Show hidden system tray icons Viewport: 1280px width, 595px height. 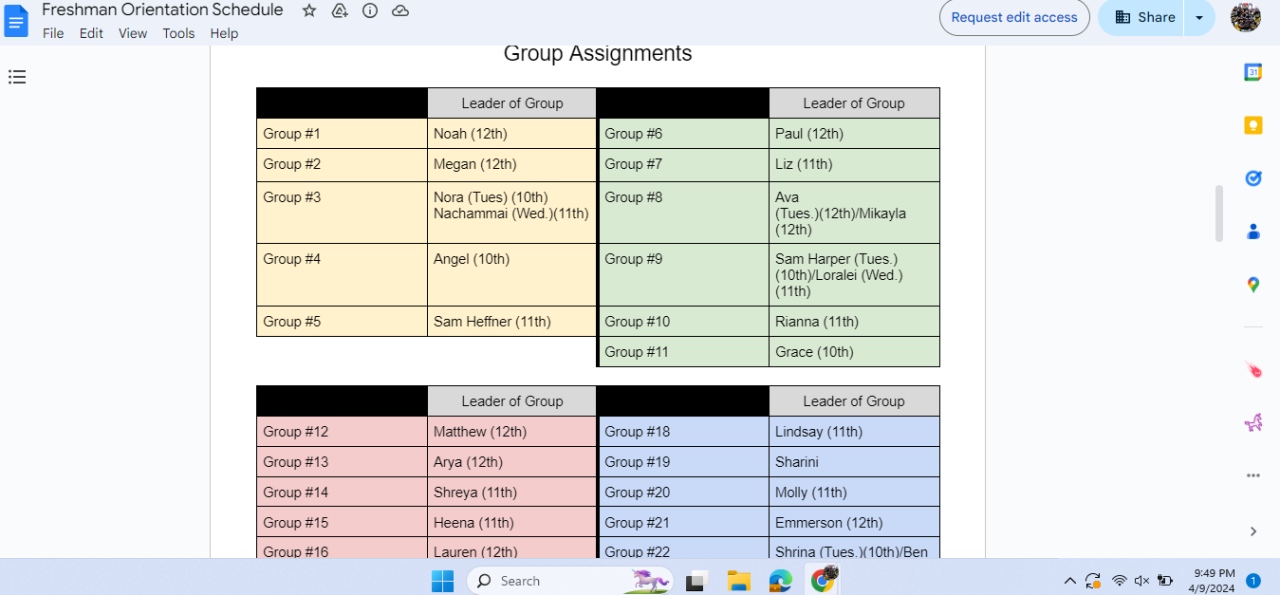point(1070,580)
